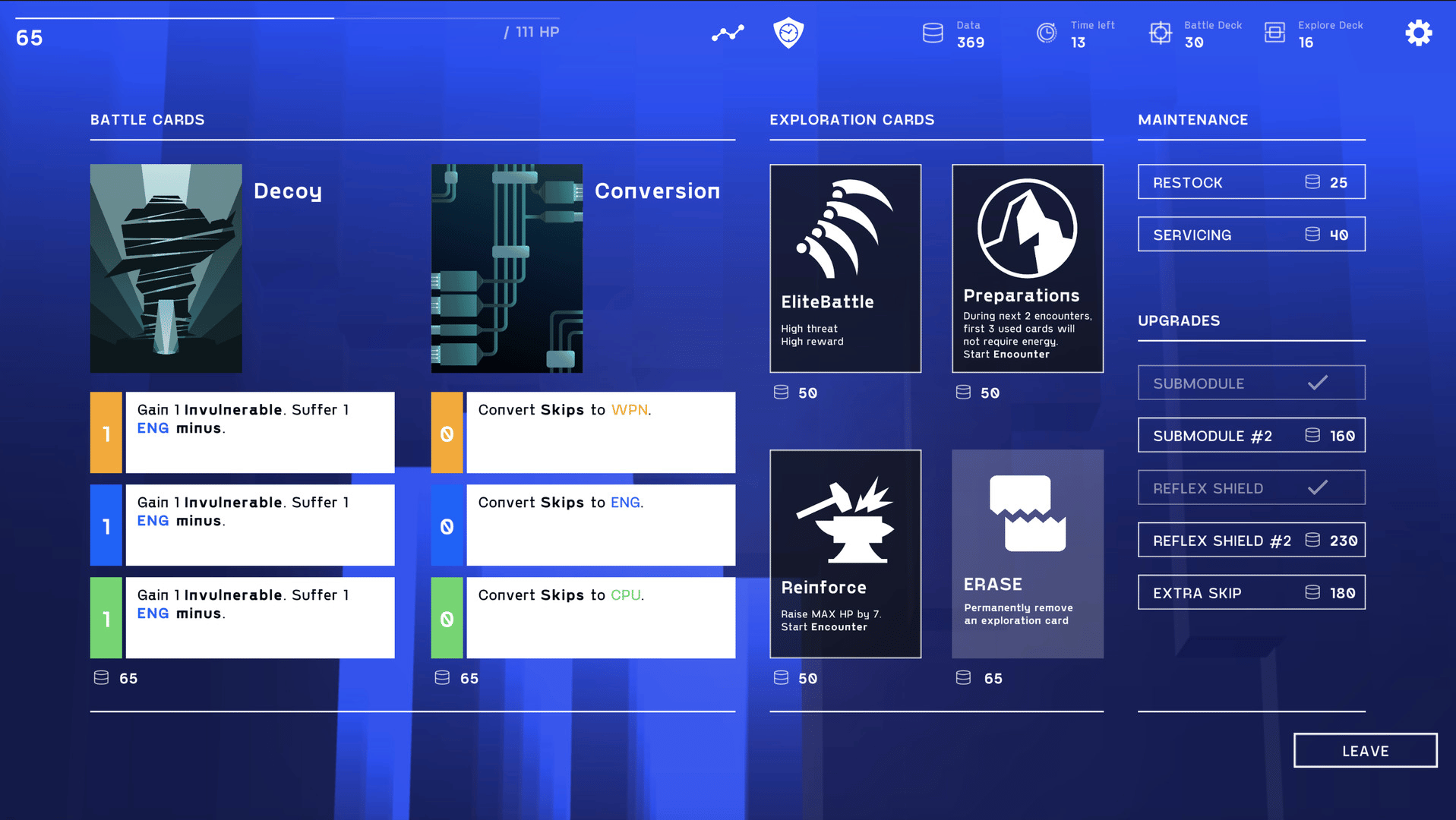Click the Explore Deck icon

tap(1274, 33)
